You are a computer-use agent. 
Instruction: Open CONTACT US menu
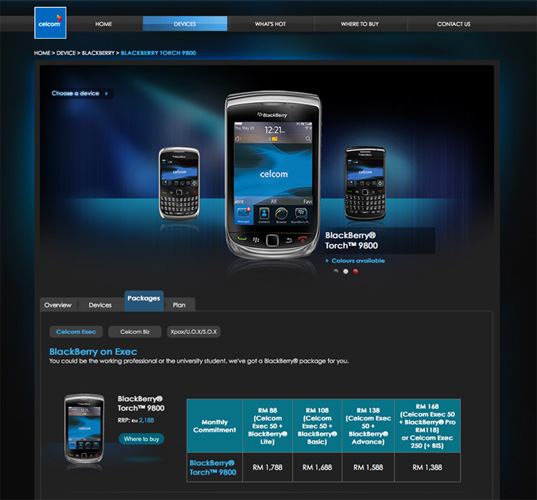pos(453,24)
